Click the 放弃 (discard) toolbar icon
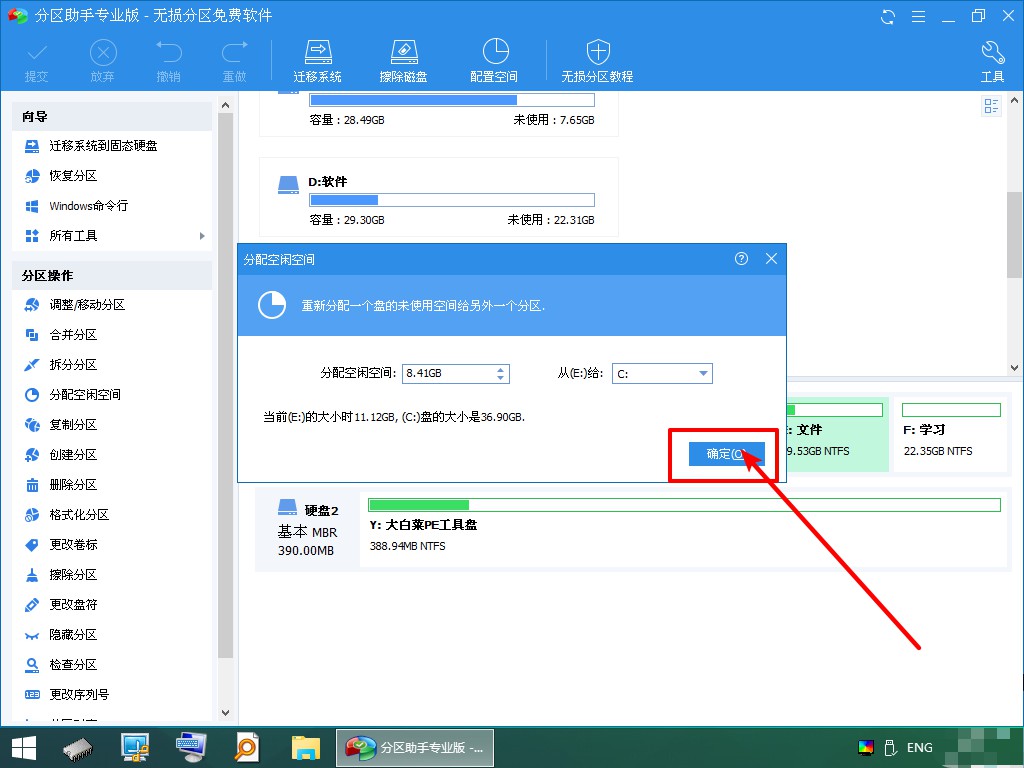Image resolution: width=1024 pixels, height=768 pixels. [x=103, y=61]
